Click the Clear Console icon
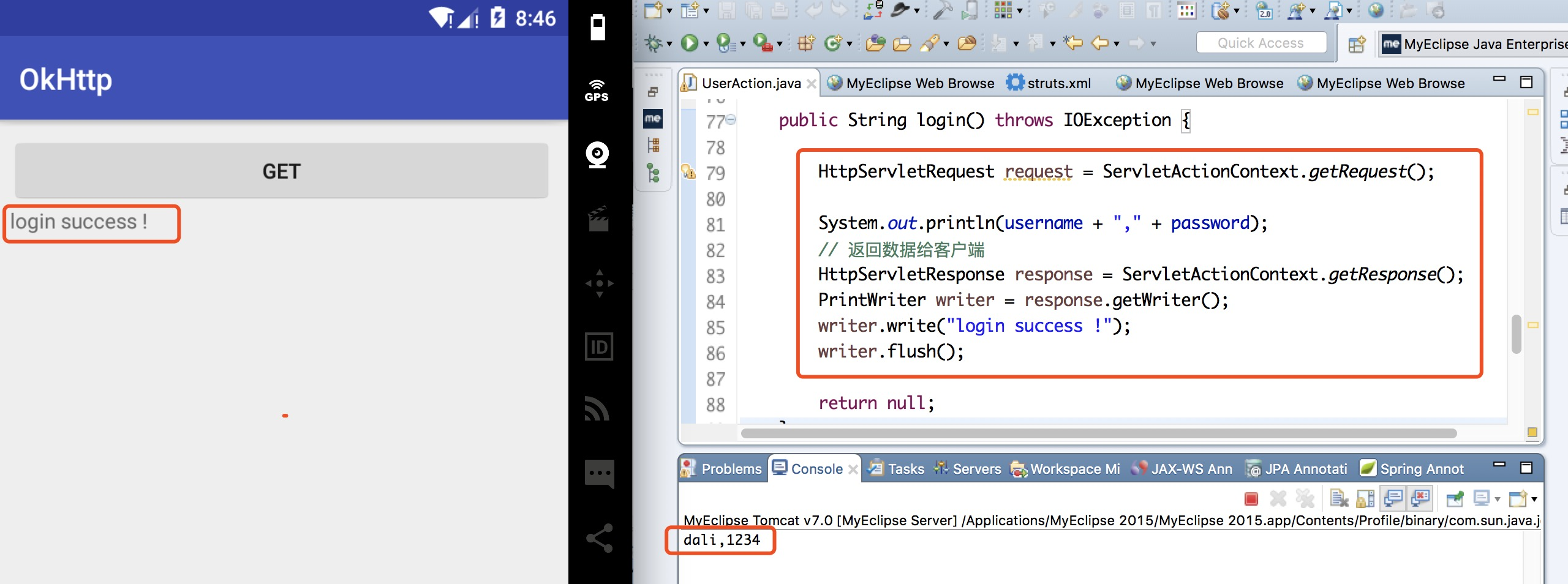The height and width of the screenshot is (584, 1568). click(x=1340, y=499)
